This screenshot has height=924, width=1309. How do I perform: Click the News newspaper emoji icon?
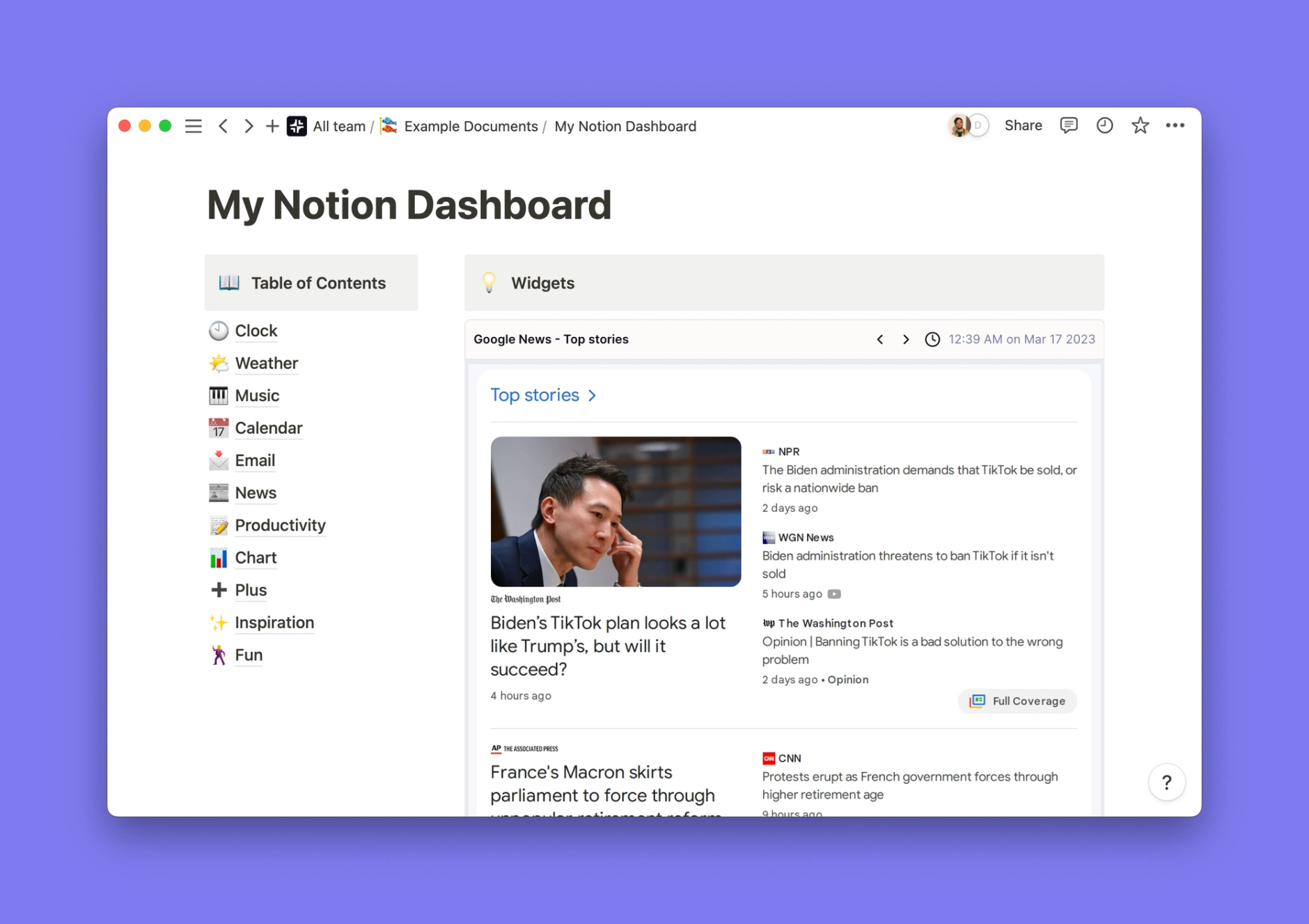coord(219,493)
